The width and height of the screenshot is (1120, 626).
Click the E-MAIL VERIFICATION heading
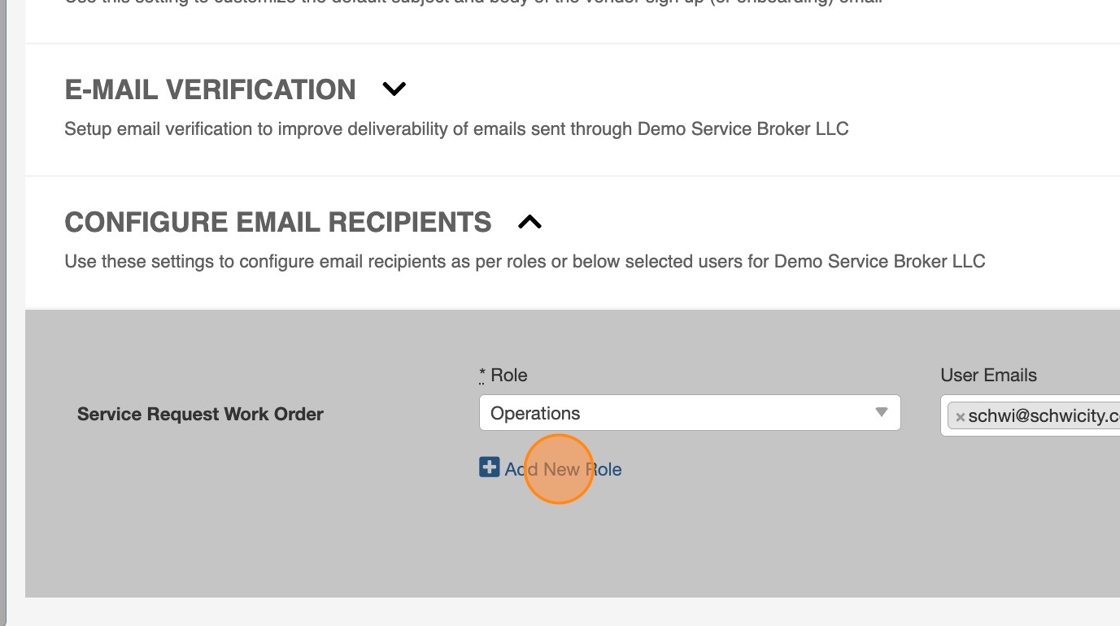coord(210,89)
